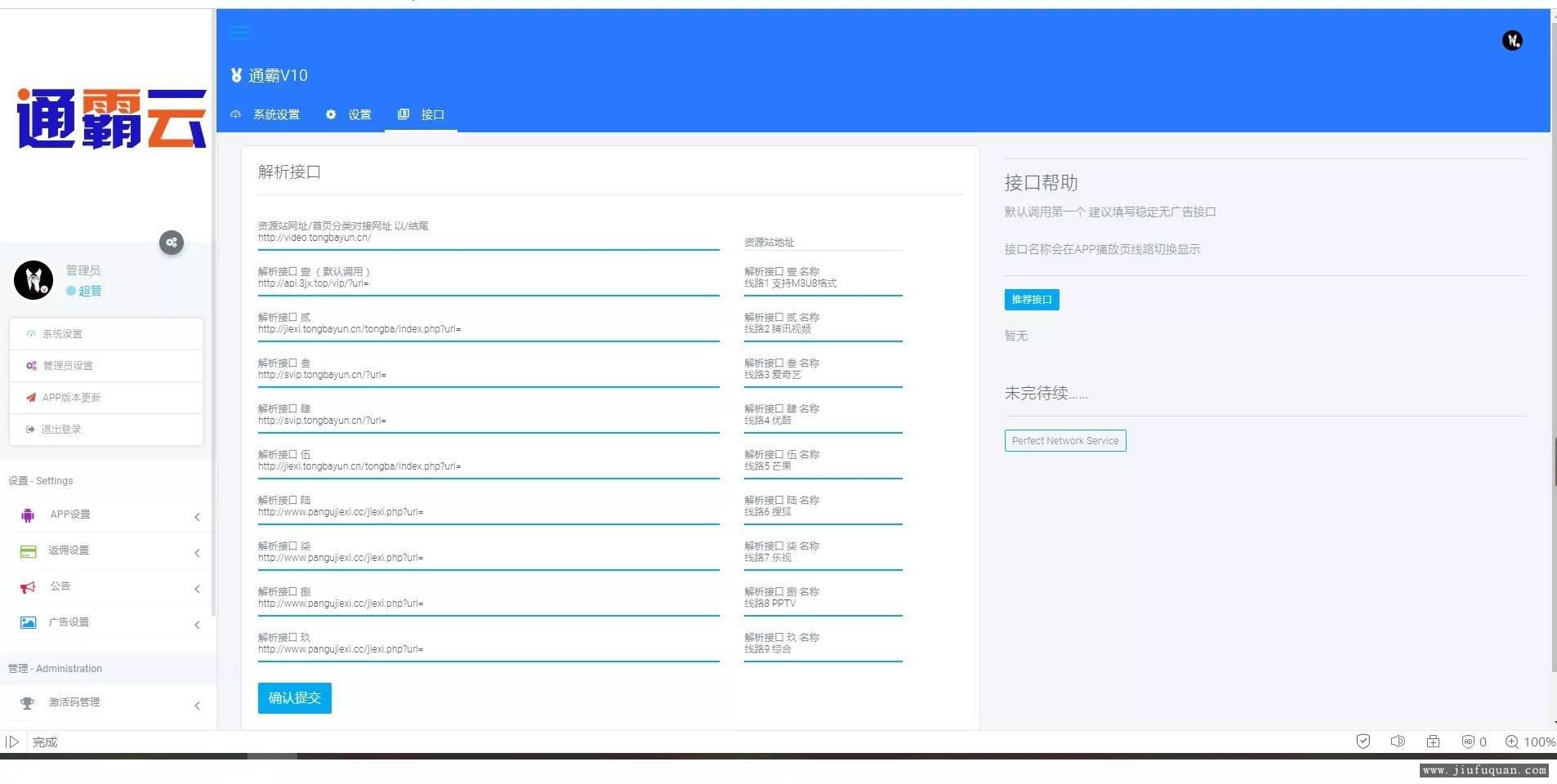Click the gear cog button above admin profile
This screenshot has height=784, width=1557.
point(172,243)
